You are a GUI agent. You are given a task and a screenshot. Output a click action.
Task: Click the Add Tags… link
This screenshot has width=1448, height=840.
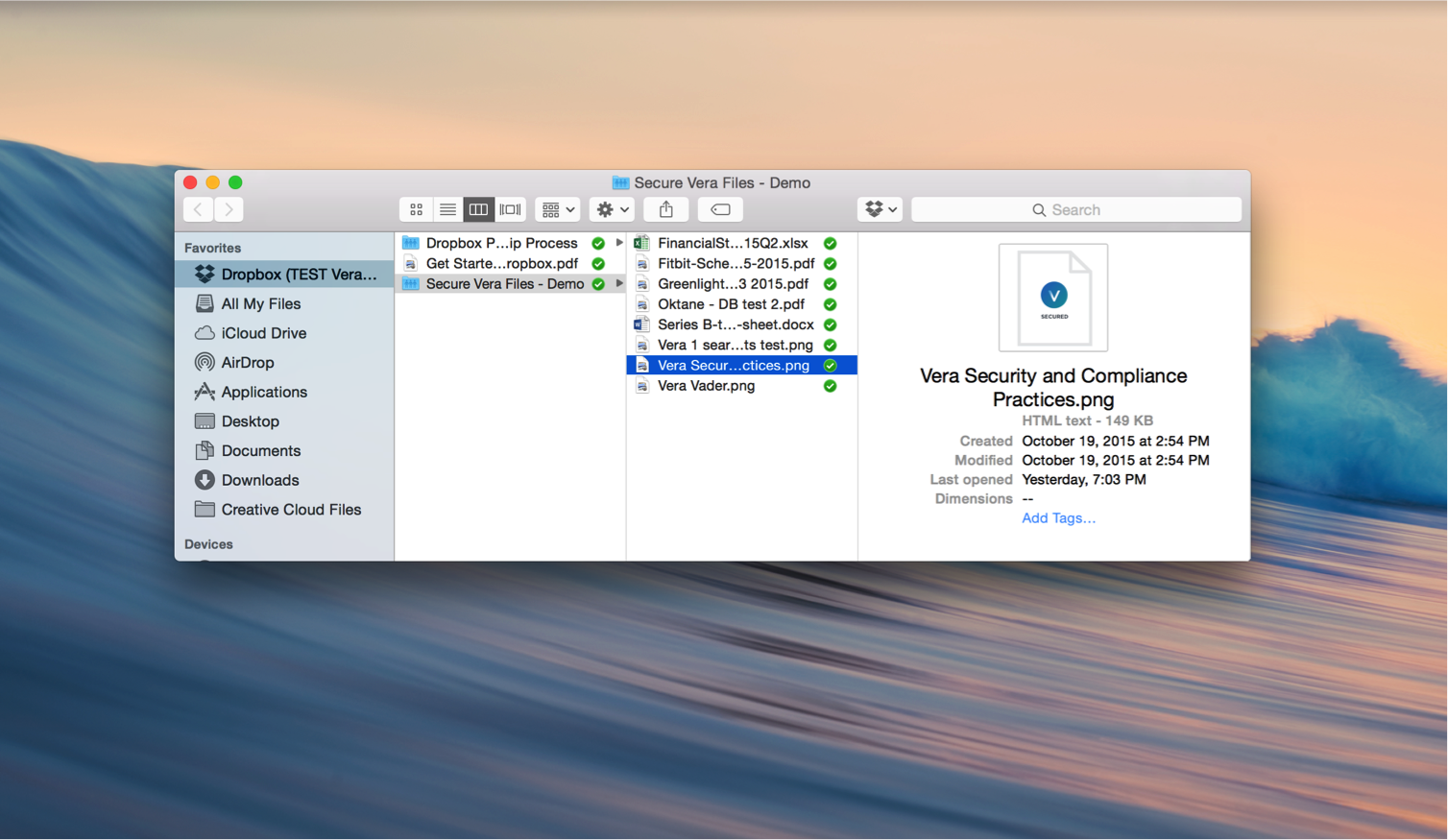1058,518
